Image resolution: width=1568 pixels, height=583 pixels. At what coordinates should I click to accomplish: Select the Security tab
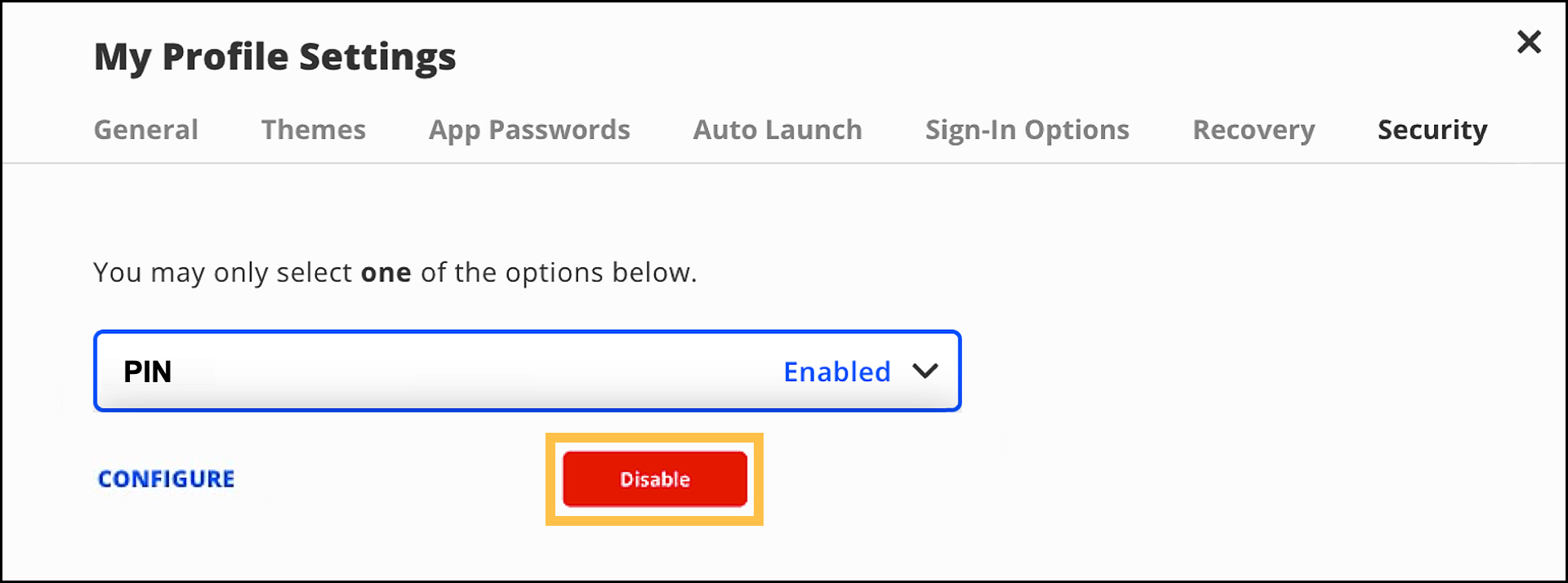(x=1432, y=129)
